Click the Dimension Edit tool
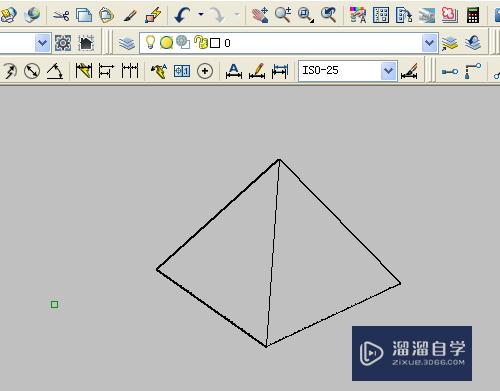The width and height of the screenshot is (500, 391). tap(234, 71)
